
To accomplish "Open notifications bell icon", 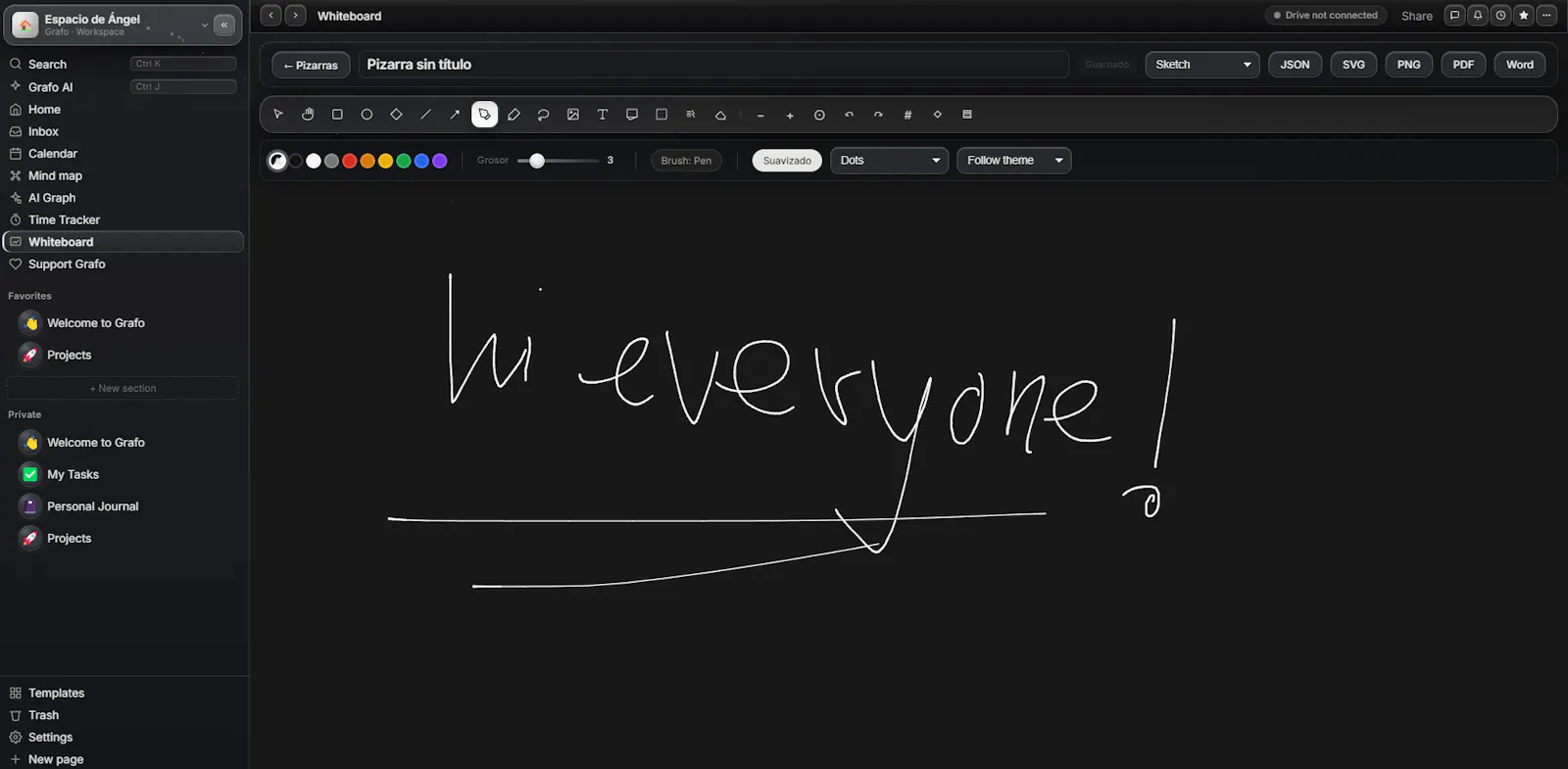I will (x=1478, y=16).
